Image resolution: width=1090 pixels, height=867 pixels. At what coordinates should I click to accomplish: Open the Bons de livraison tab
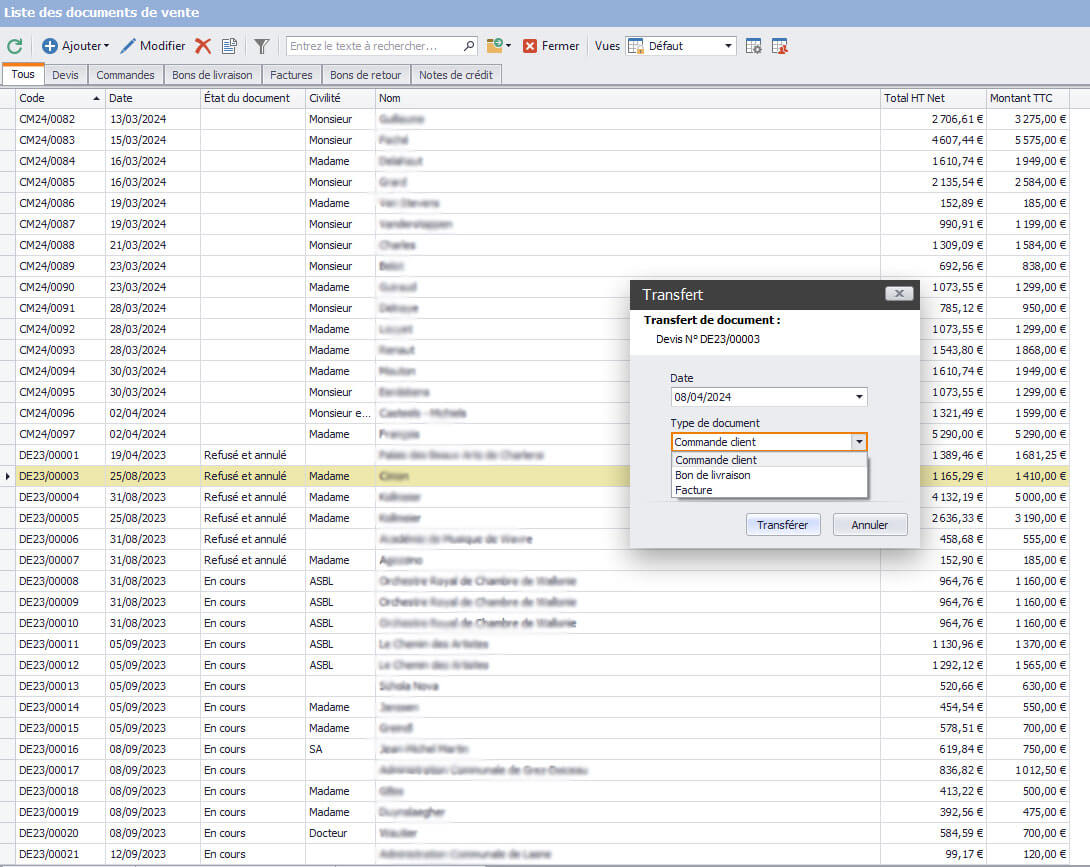tap(212, 75)
